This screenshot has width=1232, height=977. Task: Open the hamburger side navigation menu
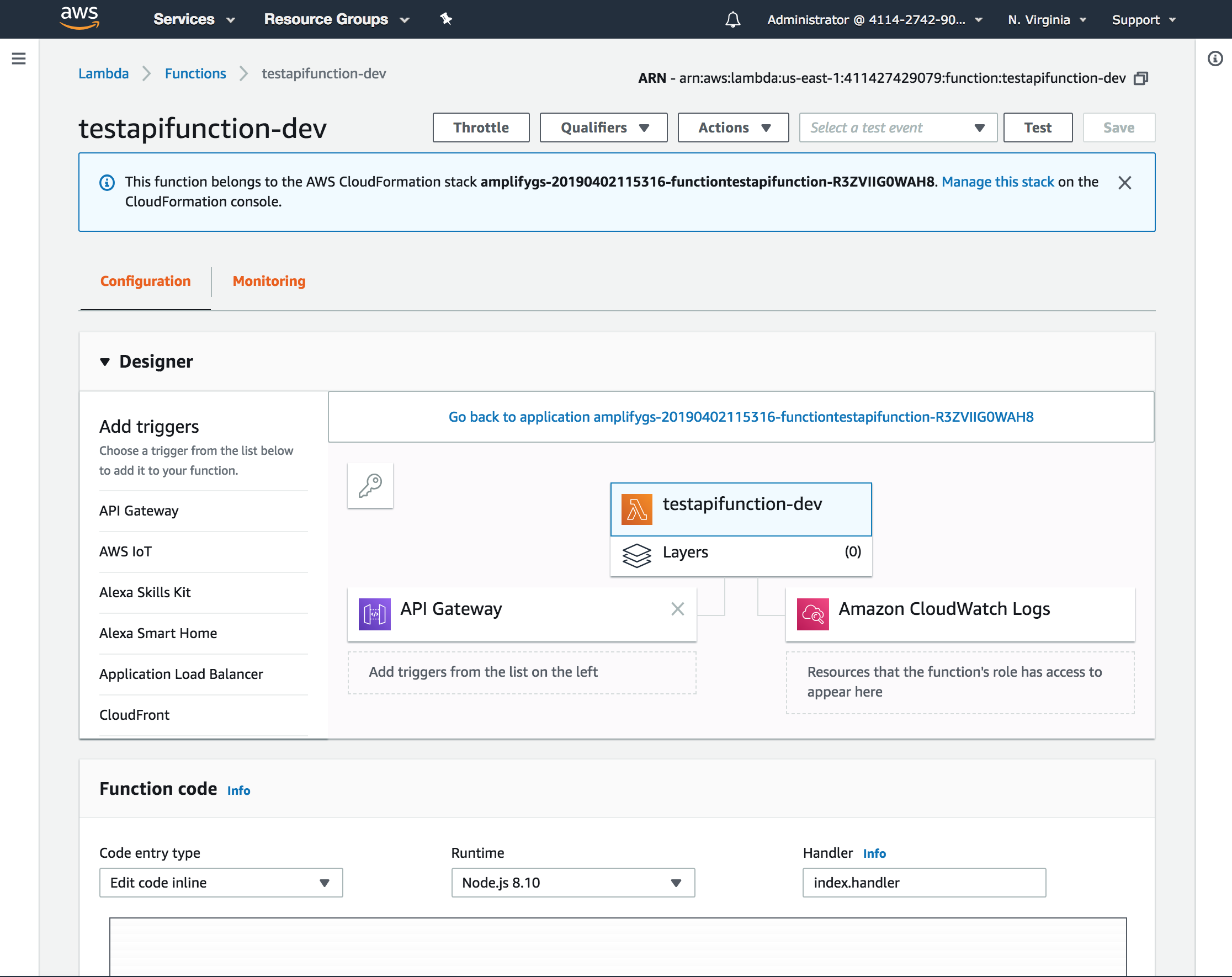click(19, 59)
